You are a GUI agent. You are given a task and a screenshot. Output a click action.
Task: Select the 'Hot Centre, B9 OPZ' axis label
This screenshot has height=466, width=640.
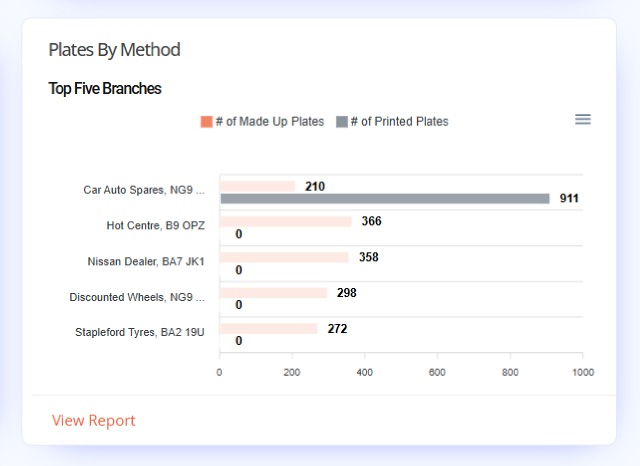pyautogui.click(x=156, y=226)
